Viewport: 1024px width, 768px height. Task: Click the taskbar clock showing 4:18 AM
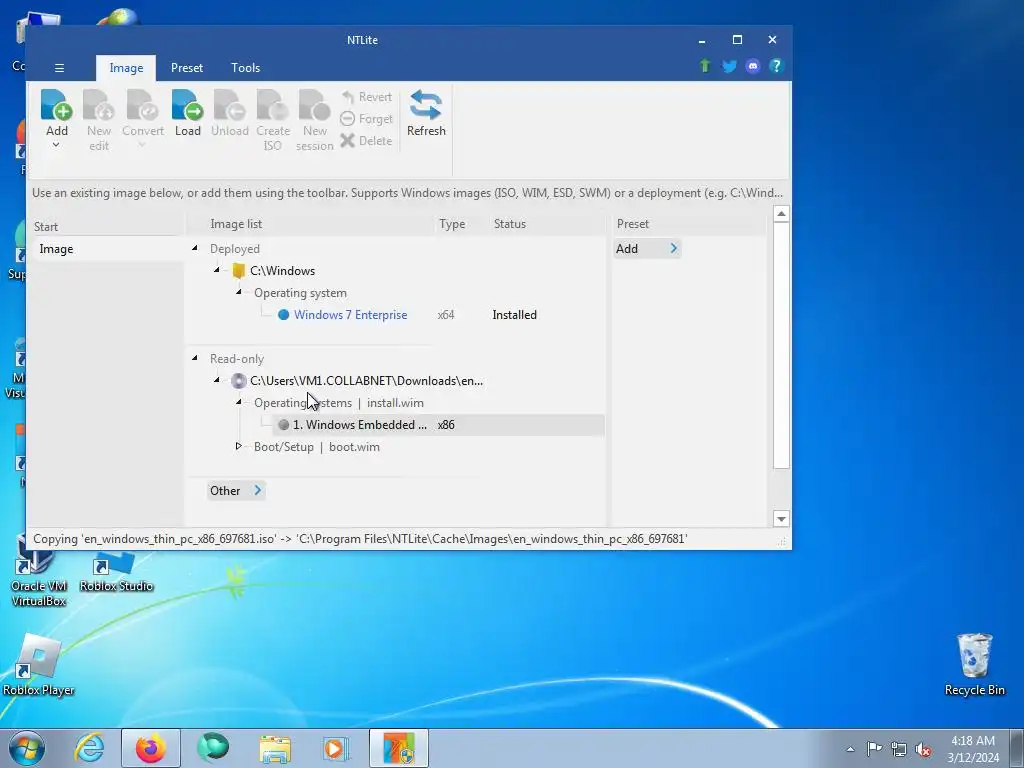973,748
